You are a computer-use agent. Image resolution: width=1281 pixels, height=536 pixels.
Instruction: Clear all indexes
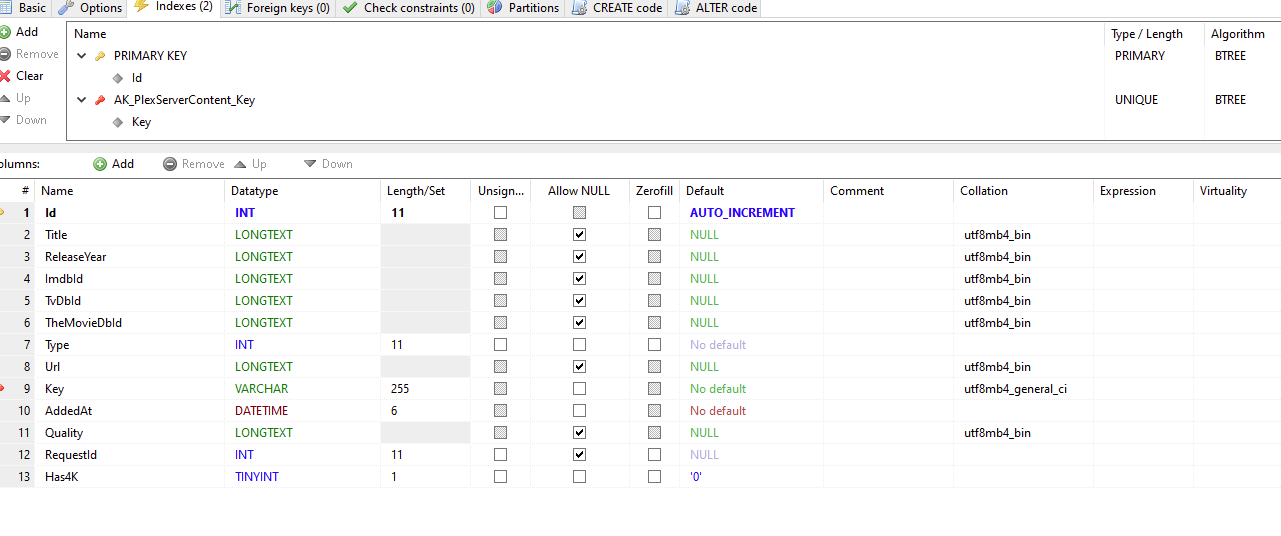[22, 76]
